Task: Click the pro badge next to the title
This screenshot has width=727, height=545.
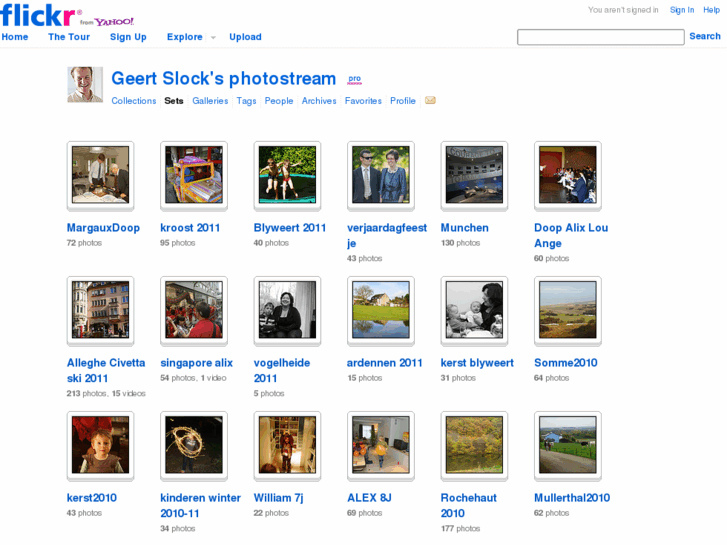Action: pyautogui.click(x=354, y=79)
